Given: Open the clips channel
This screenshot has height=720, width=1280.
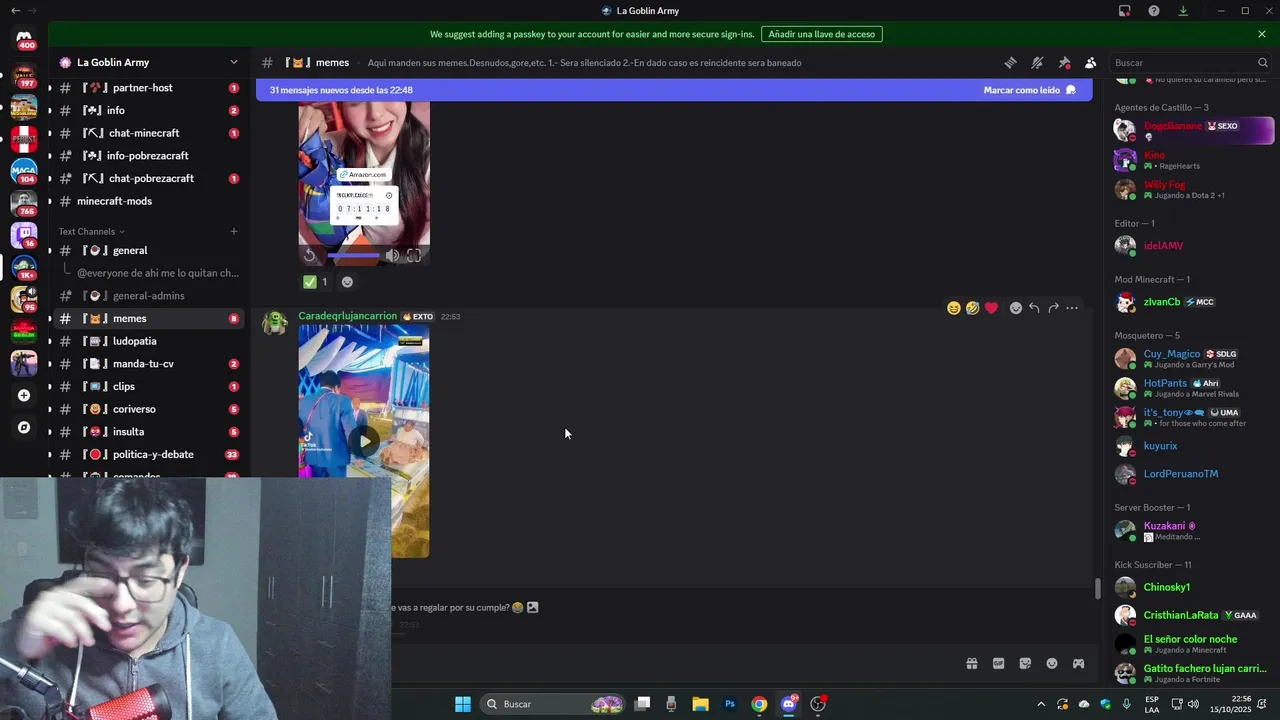Looking at the screenshot, I should point(148,386).
